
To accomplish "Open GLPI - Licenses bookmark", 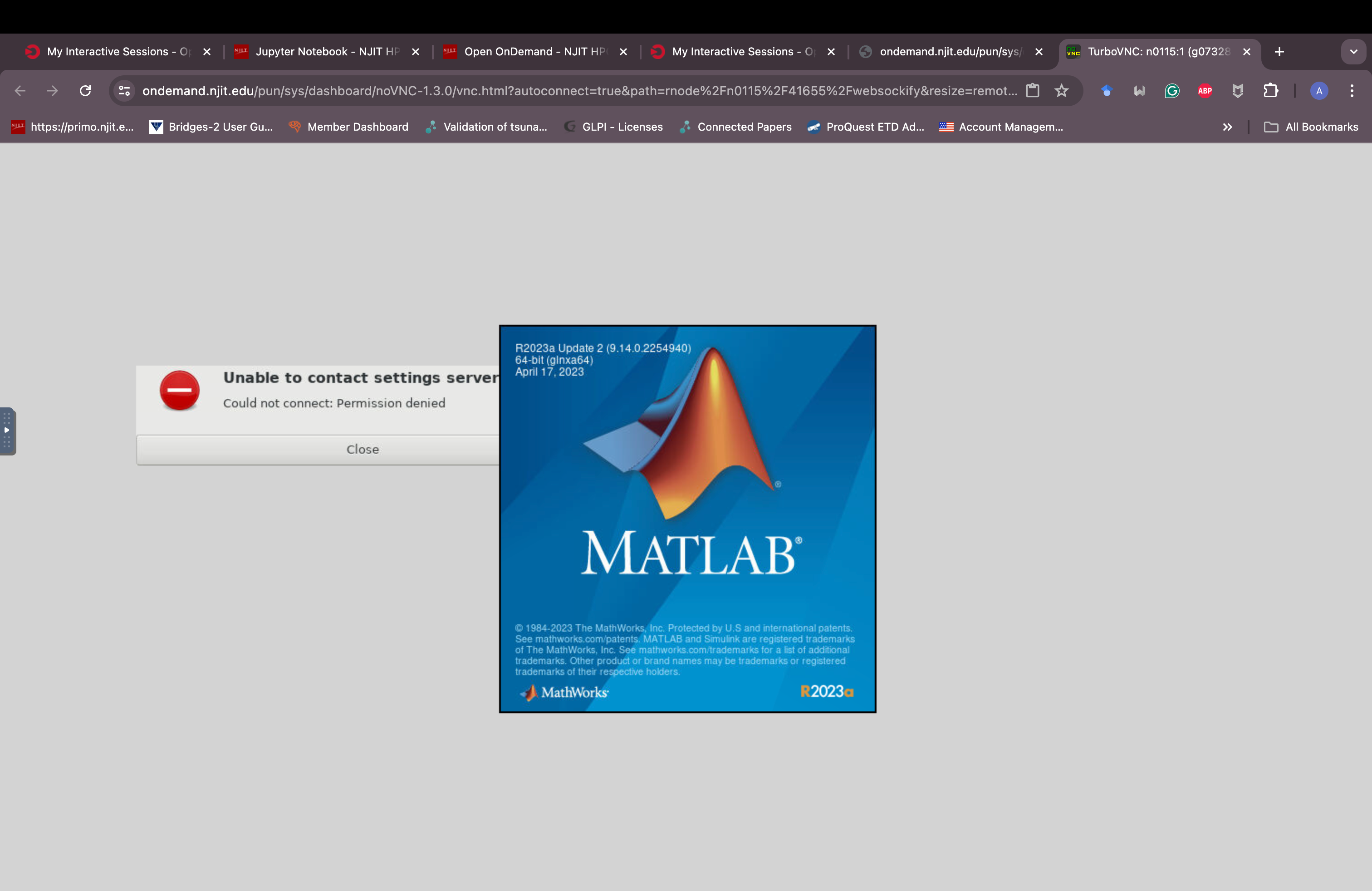I will coord(613,127).
